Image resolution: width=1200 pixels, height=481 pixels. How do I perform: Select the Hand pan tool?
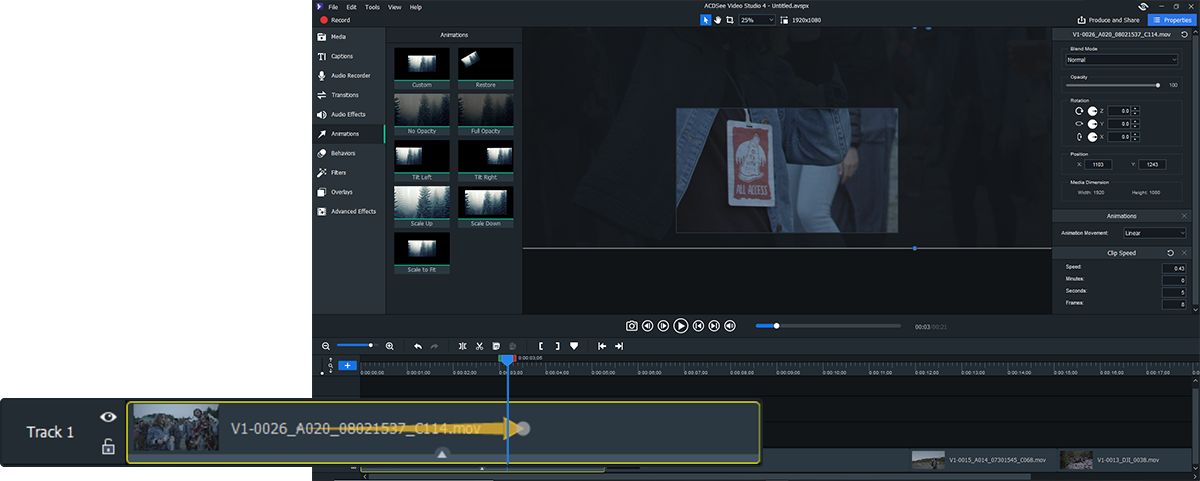coord(718,20)
